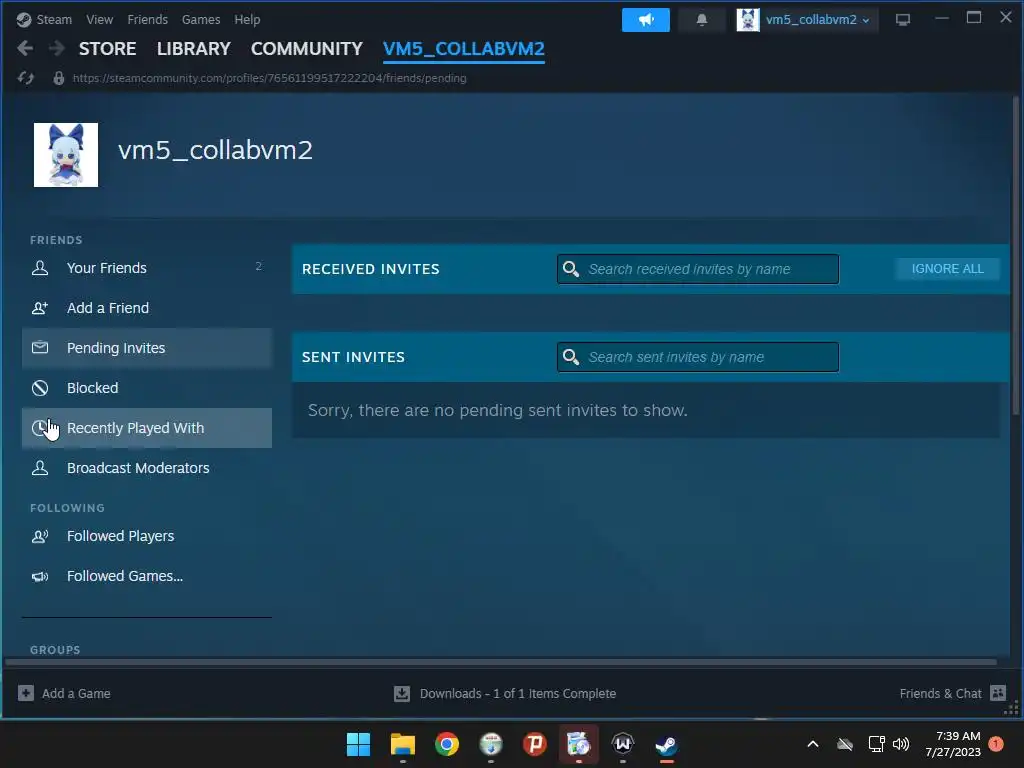Open Followed Players page
Image resolution: width=1024 pixels, height=768 pixels.
147,536
